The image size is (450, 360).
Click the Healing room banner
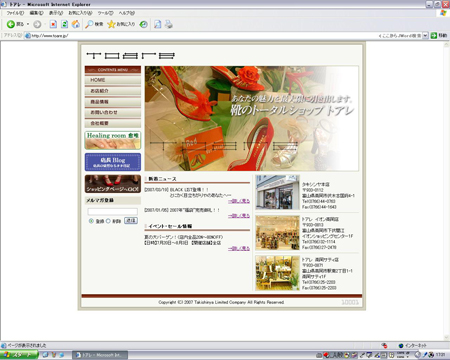coord(113,140)
